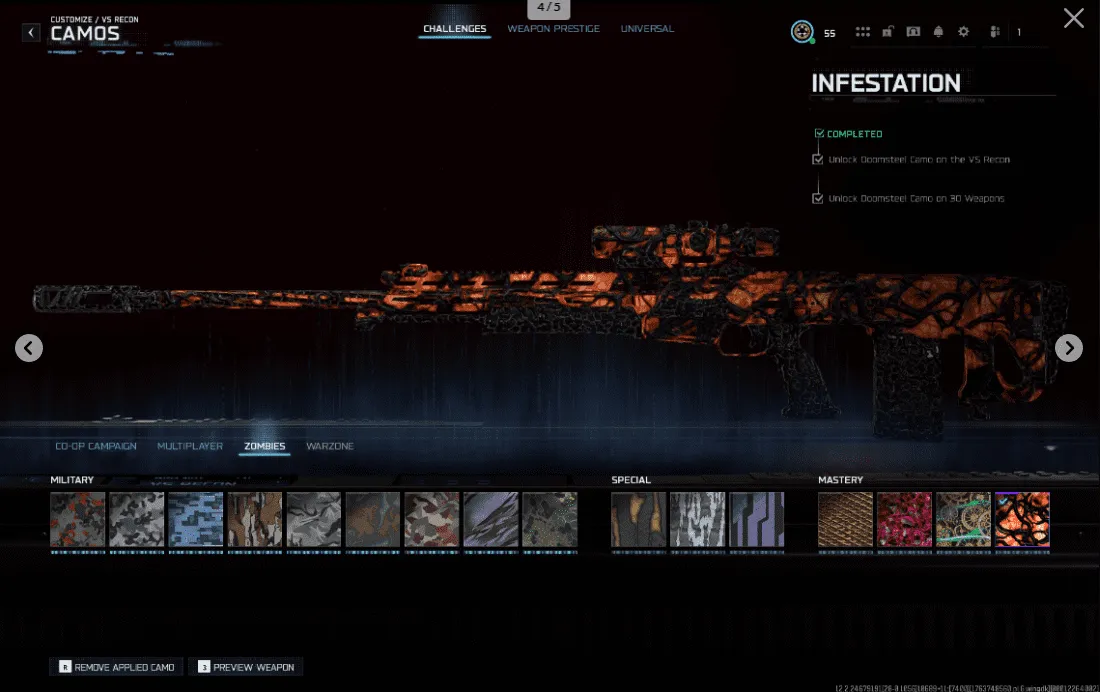Click the unlocked padlock icon in top bar
The height and width of the screenshot is (692, 1100).
point(887,31)
